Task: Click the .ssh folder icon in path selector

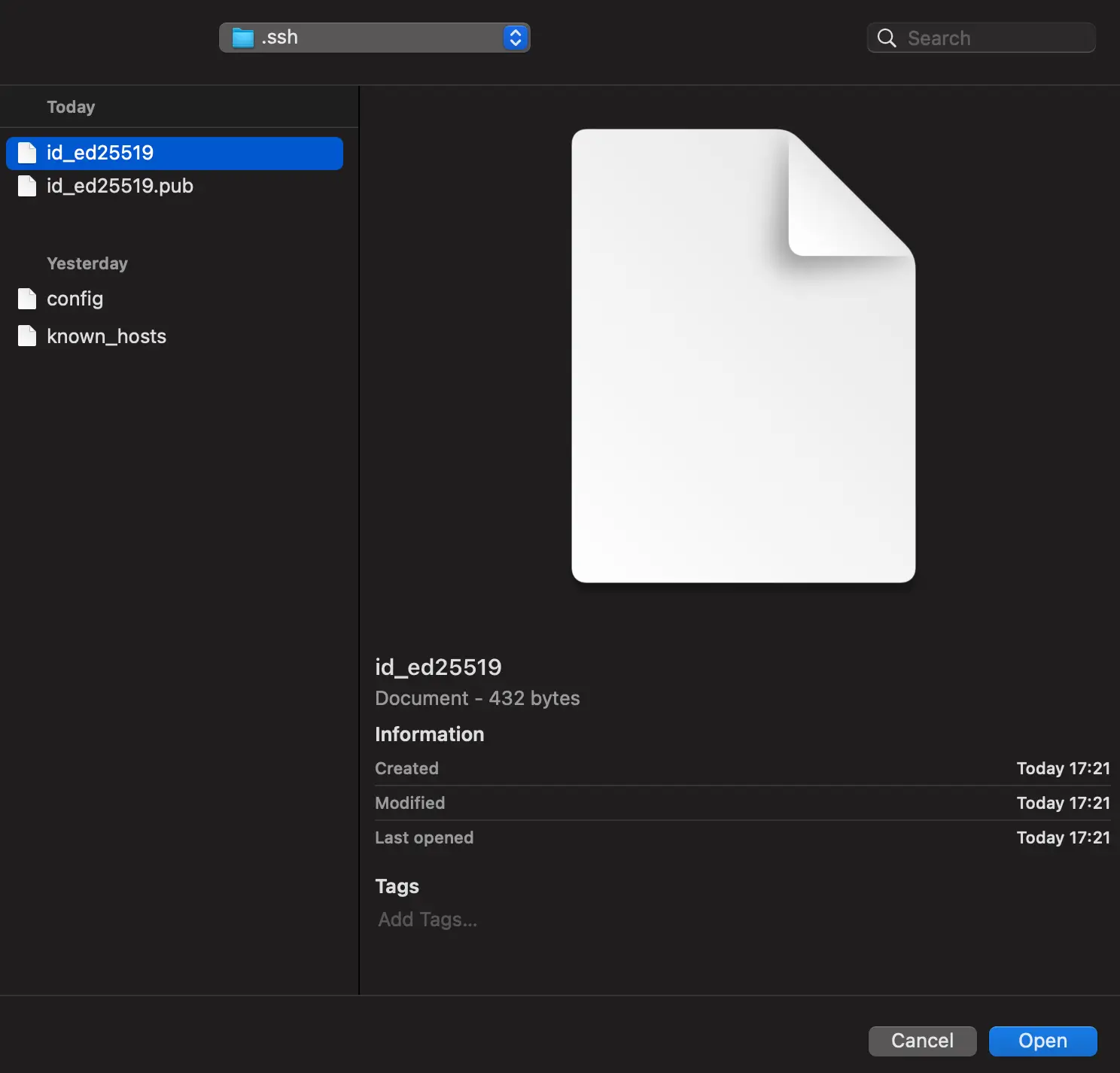Action: click(x=242, y=37)
